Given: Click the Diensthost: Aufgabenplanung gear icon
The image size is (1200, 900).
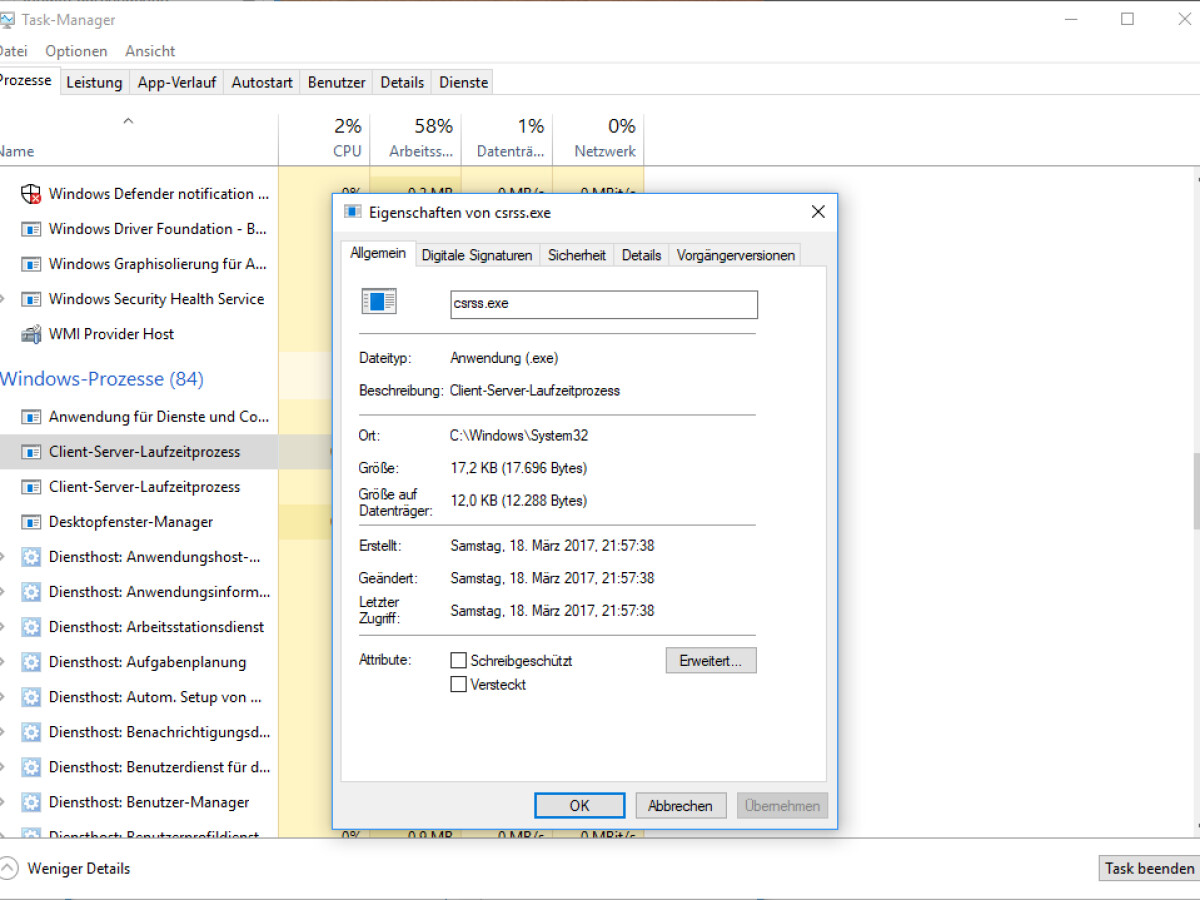Looking at the screenshot, I should click(x=31, y=662).
